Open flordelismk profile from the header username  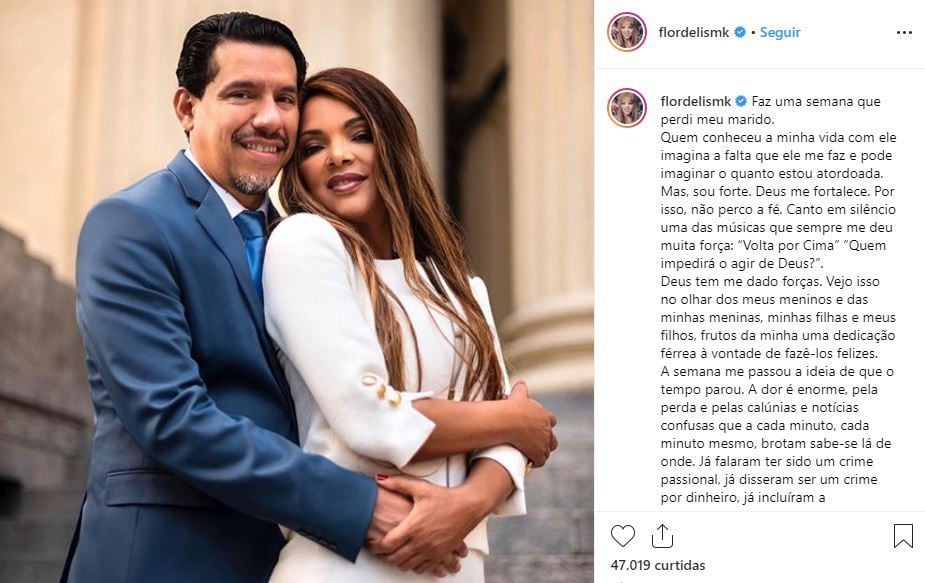click(694, 32)
